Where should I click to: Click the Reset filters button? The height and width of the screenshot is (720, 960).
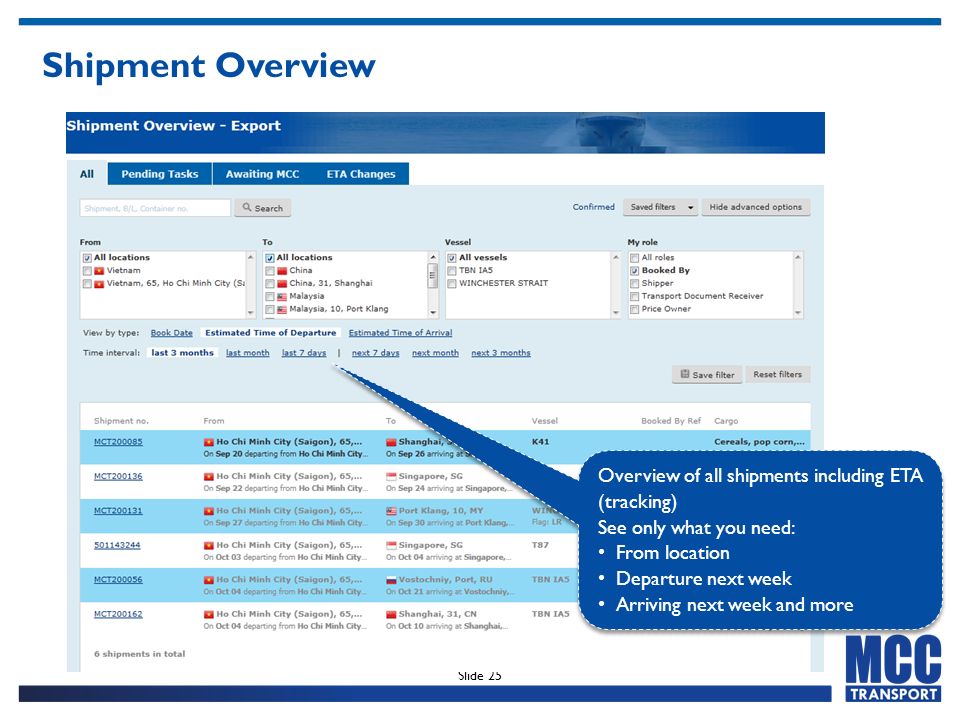(778, 374)
